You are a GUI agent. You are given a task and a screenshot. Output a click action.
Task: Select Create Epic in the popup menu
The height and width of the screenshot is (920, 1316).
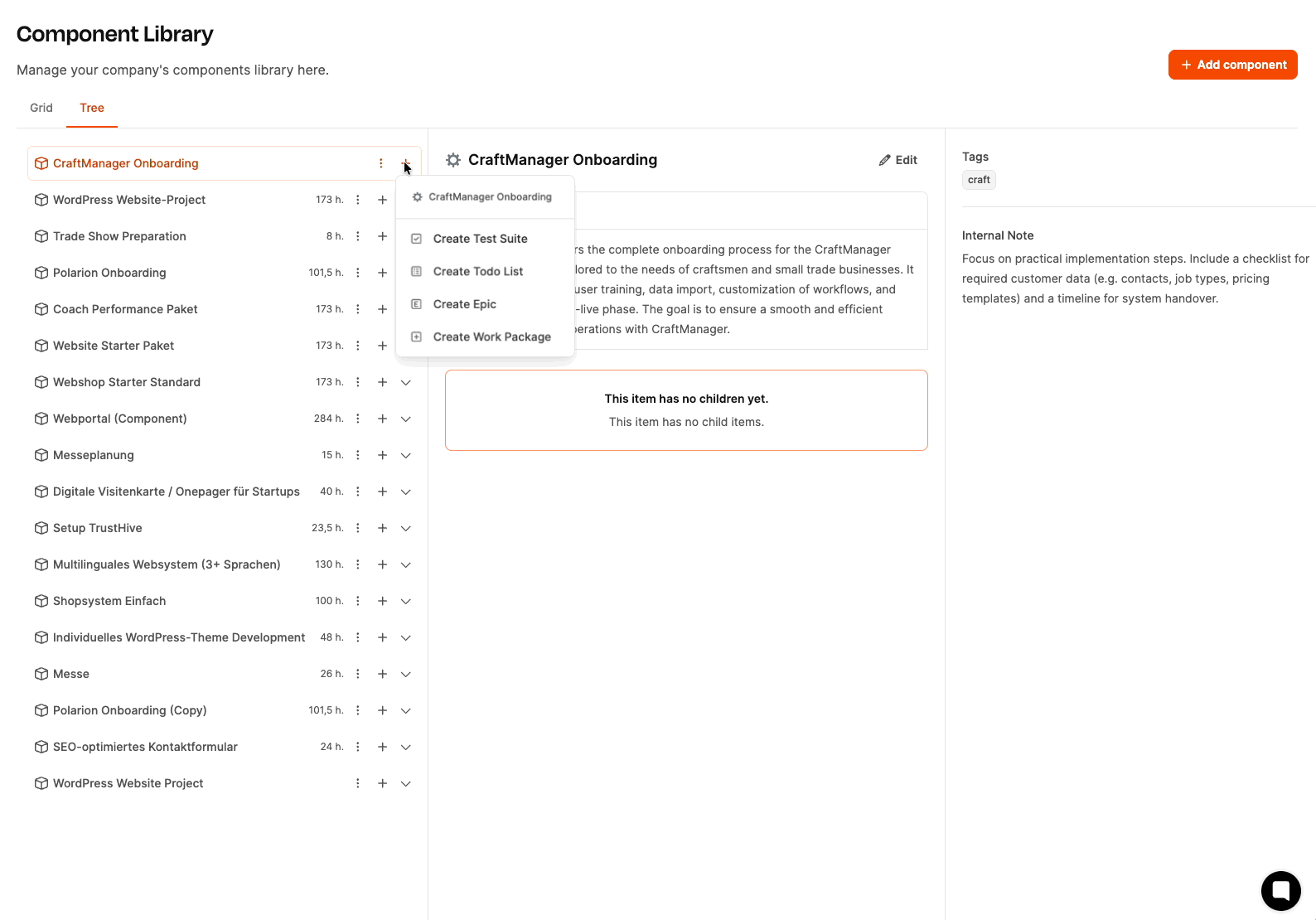pos(464,304)
